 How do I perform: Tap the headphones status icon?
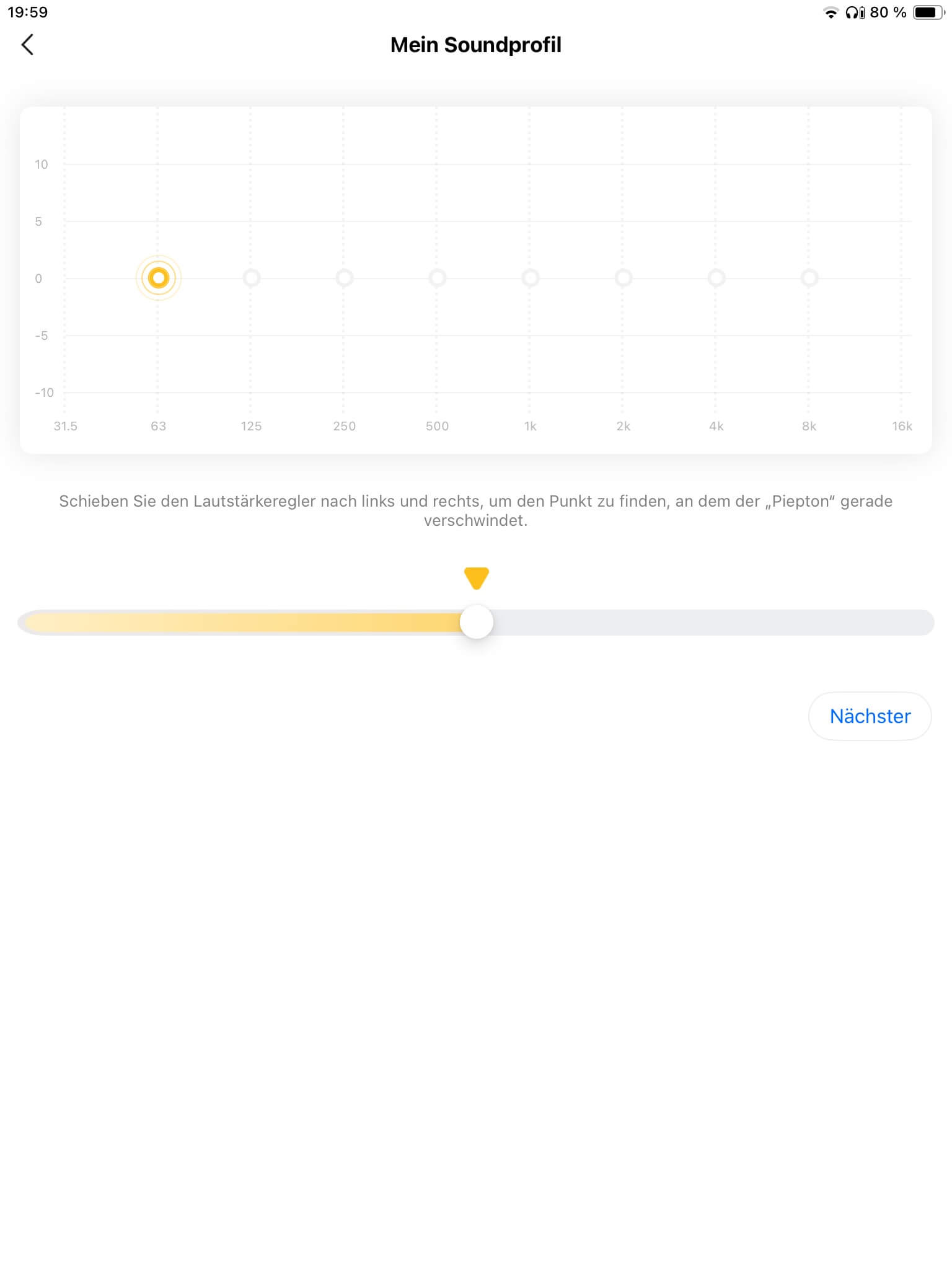pyautogui.click(x=855, y=12)
